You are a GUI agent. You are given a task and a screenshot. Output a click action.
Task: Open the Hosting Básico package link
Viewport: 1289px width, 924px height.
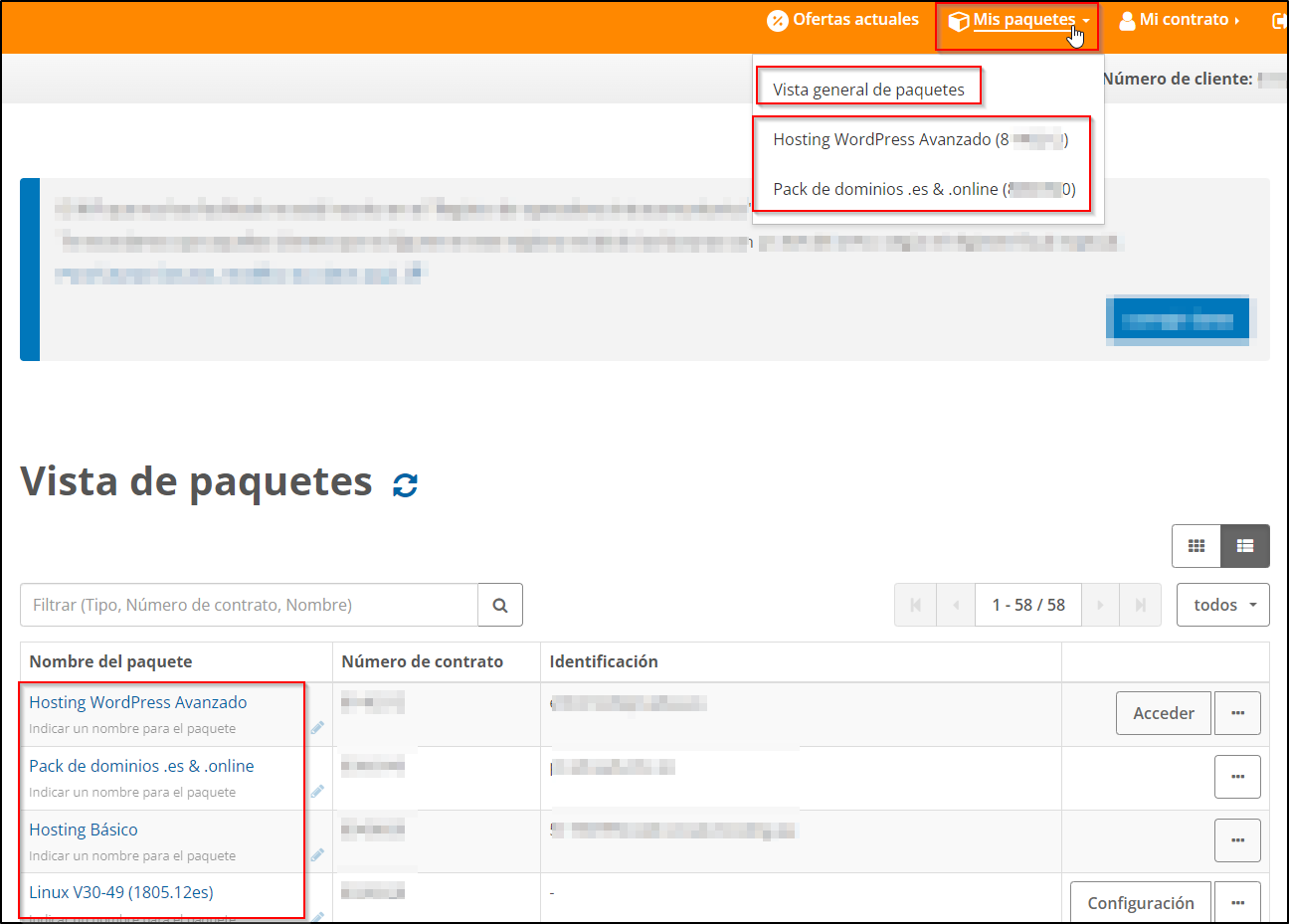(x=84, y=829)
